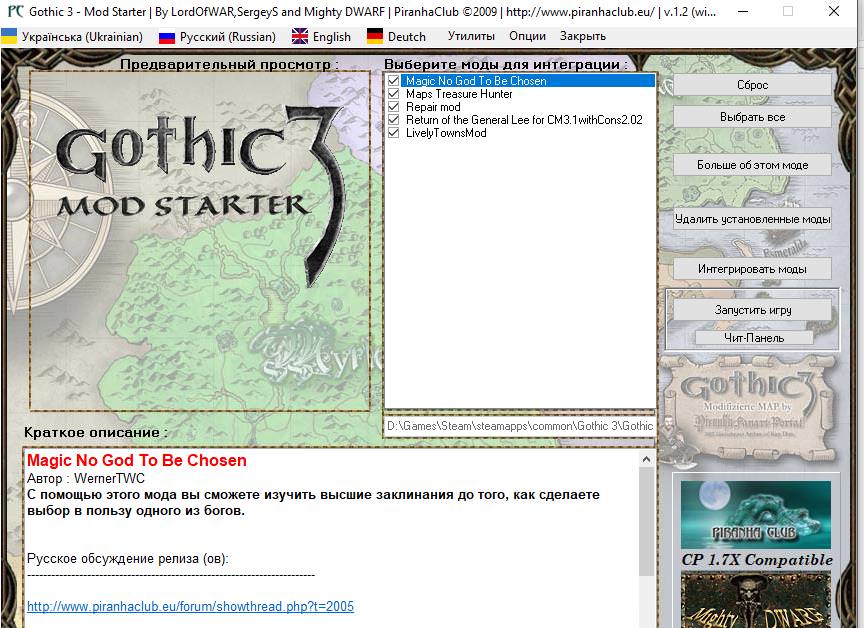Click the Русское обсуждение релиза text
This screenshot has height=628, width=864.
click(127, 559)
